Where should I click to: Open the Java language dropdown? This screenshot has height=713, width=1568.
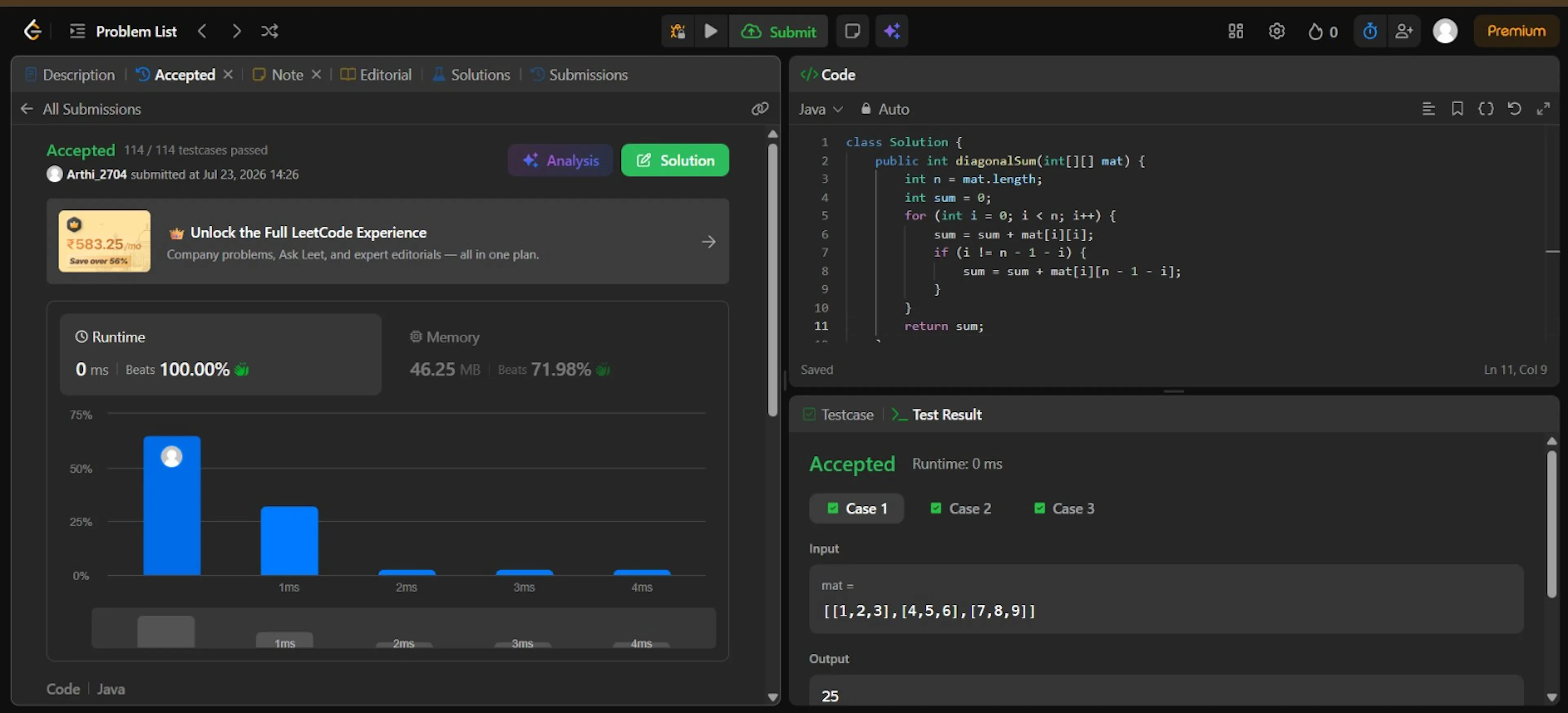point(820,109)
